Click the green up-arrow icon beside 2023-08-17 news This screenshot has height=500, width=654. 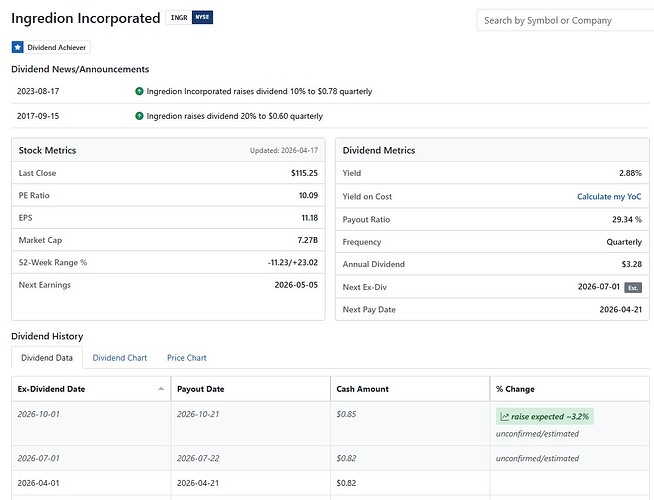pos(139,91)
